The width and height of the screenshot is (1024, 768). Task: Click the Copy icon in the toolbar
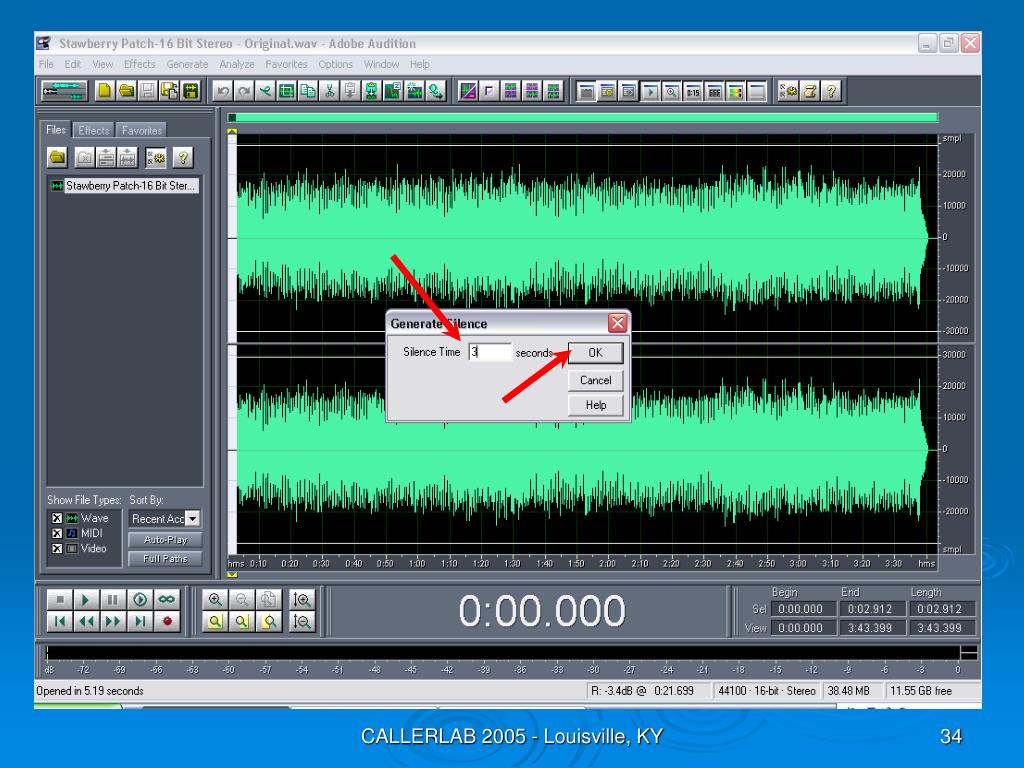tap(308, 91)
